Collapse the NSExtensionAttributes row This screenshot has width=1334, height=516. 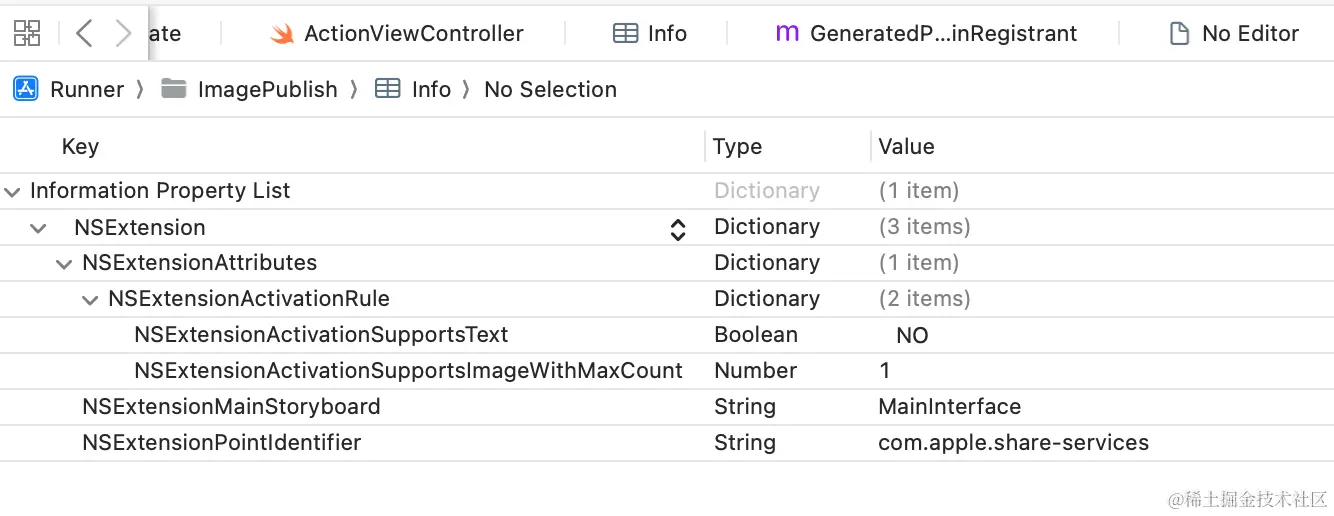(x=64, y=264)
